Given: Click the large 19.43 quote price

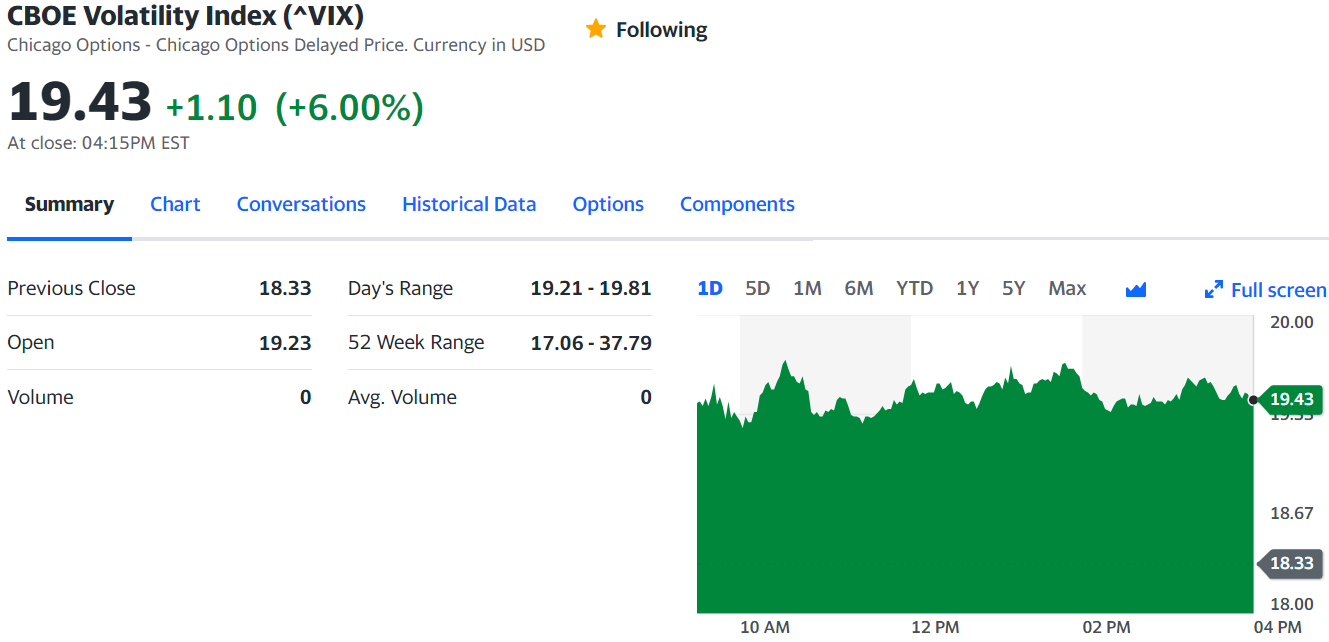Looking at the screenshot, I should pyautogui.click(x=80, y=102).
